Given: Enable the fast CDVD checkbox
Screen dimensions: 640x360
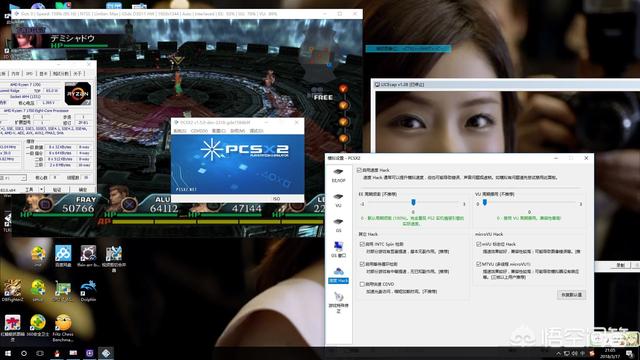Looking at the screenshot, I should coord(362,284).
